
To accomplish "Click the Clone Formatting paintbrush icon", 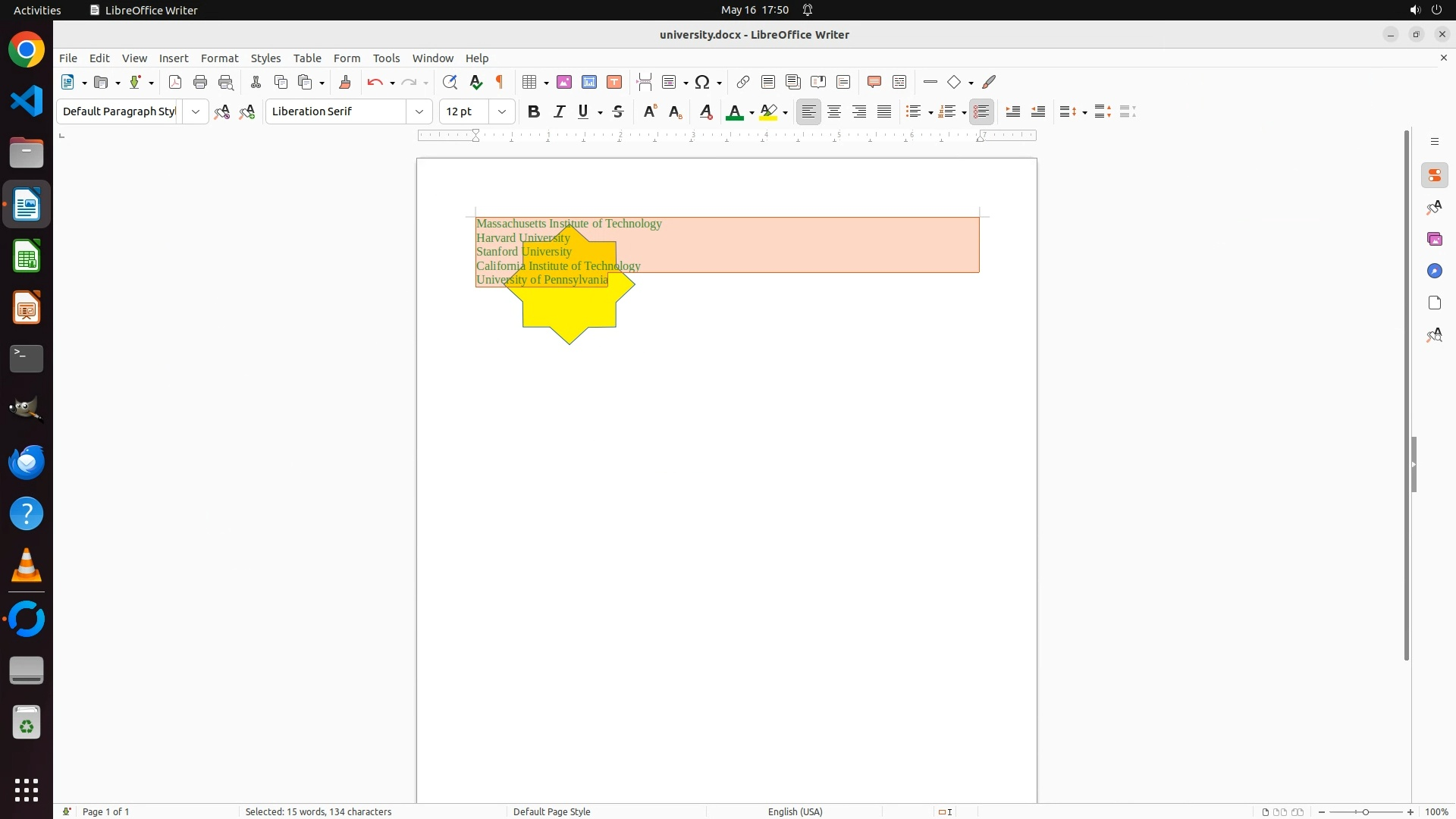I will click(345, 83).
